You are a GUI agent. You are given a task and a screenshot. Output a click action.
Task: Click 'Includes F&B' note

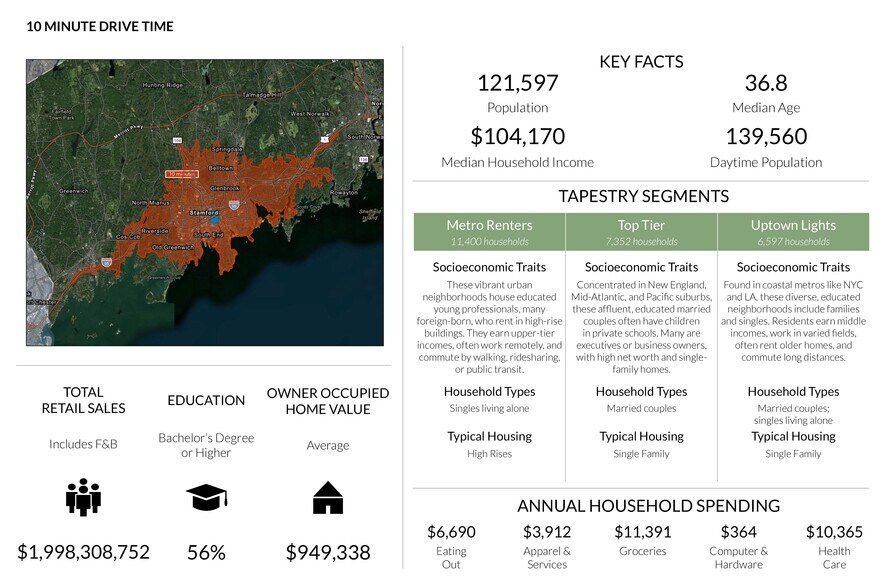pos(83,444)
